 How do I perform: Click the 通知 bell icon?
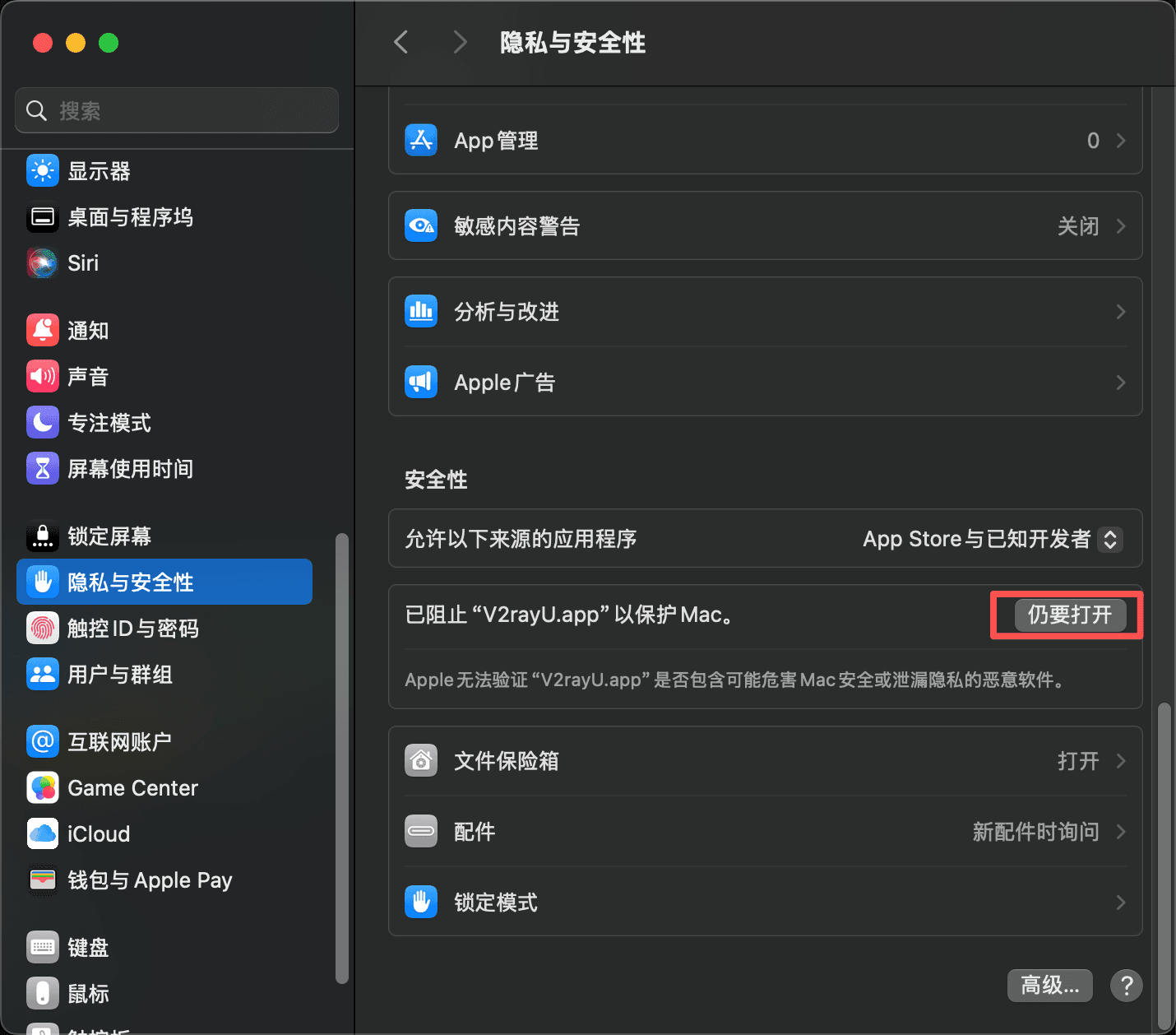[43, 331]
